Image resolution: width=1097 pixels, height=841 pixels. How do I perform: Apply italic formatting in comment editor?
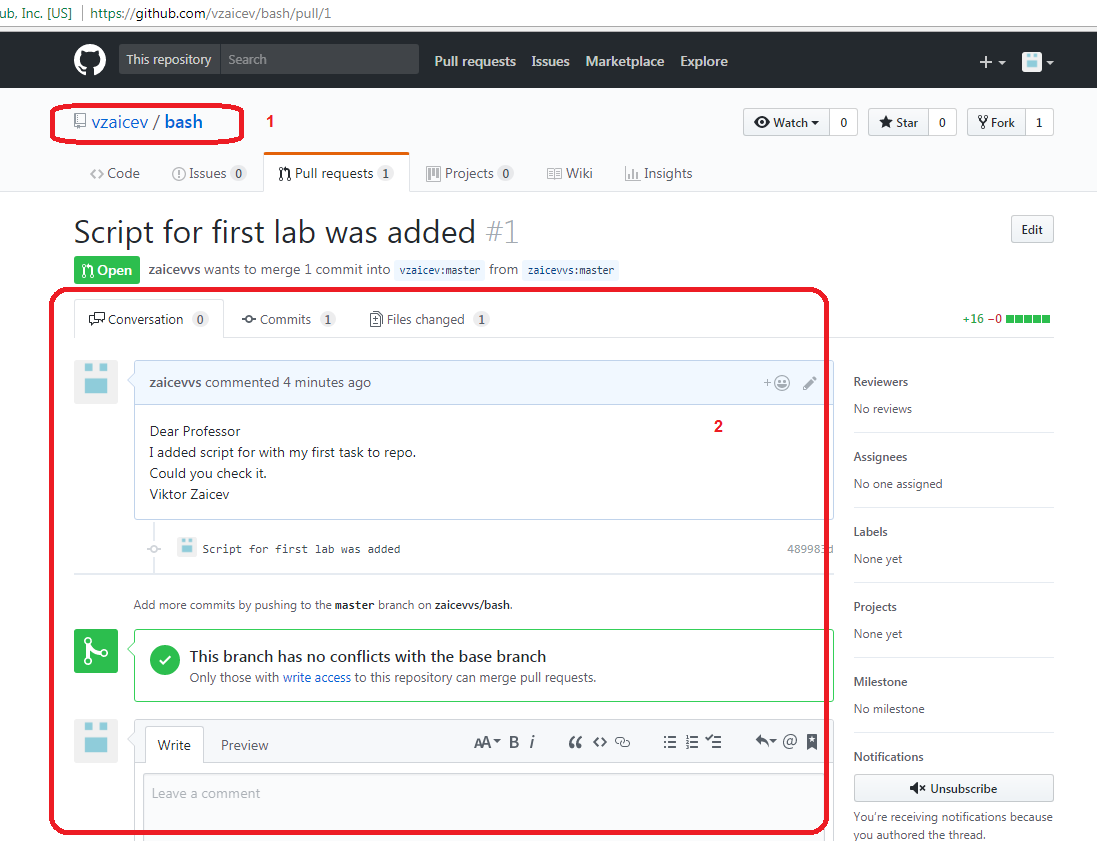532,742
